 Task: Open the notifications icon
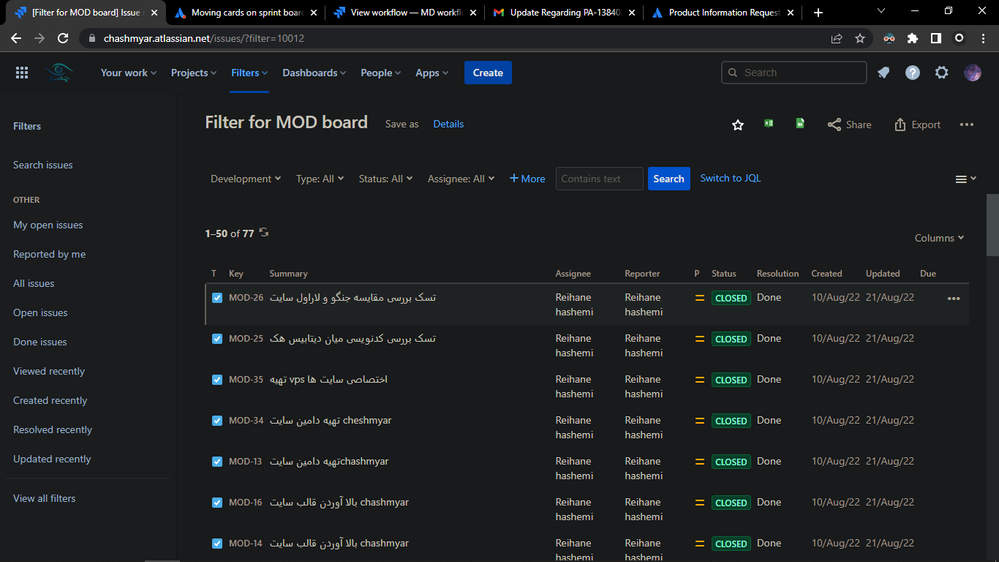point(883,73)
